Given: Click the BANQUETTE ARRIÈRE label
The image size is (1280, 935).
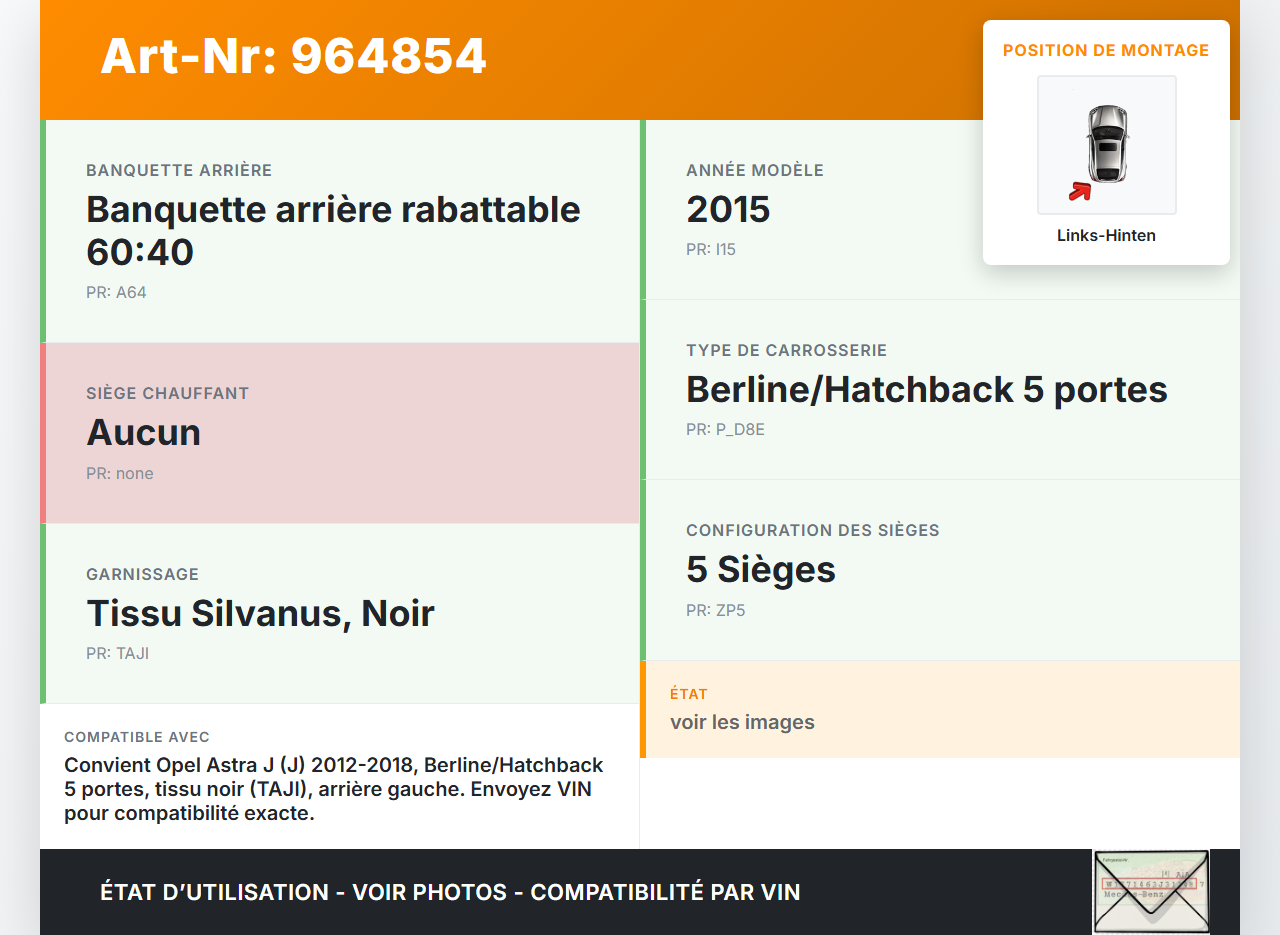Looking at the screenshot, I should [x=179, y=171].
